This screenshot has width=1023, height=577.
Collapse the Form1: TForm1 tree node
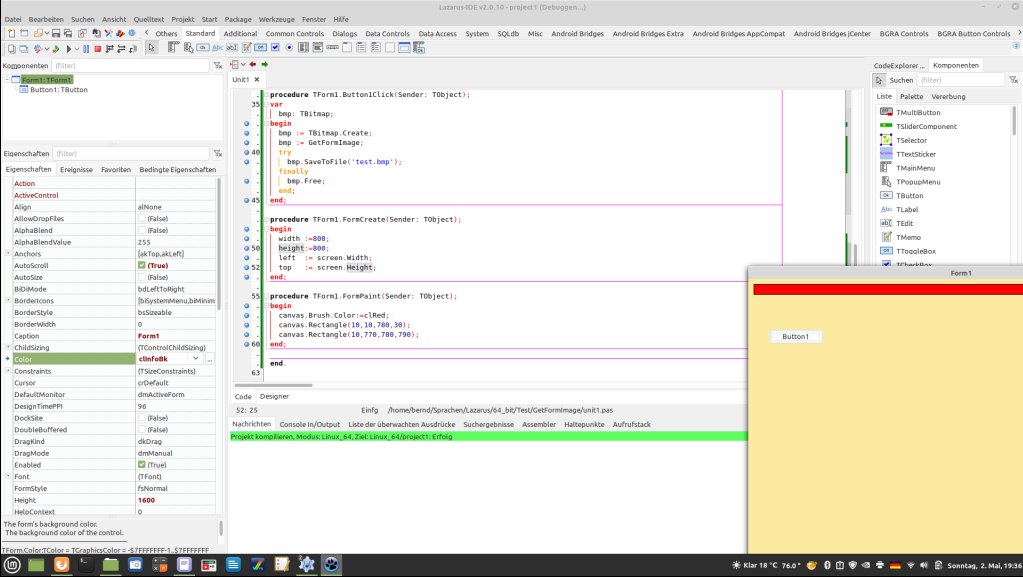[x=7, y=80]
